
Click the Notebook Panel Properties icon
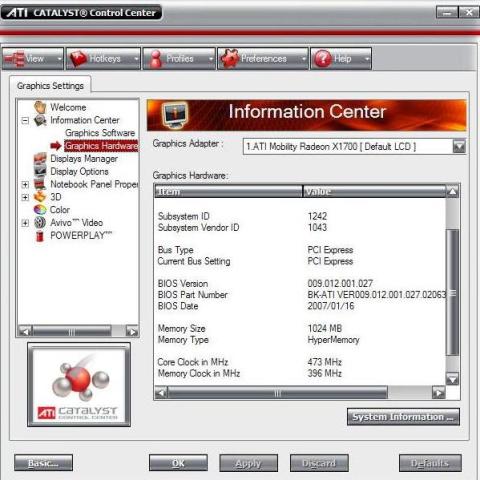pyautogui.click(x=40, y=184)
